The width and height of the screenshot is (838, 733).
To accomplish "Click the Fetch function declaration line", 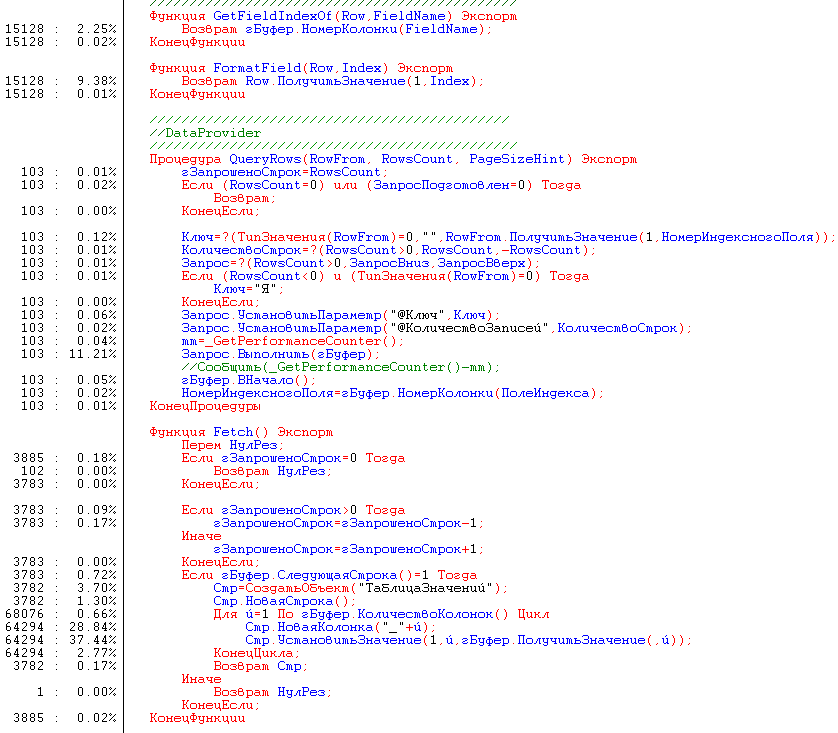I will tap(240, 432).
